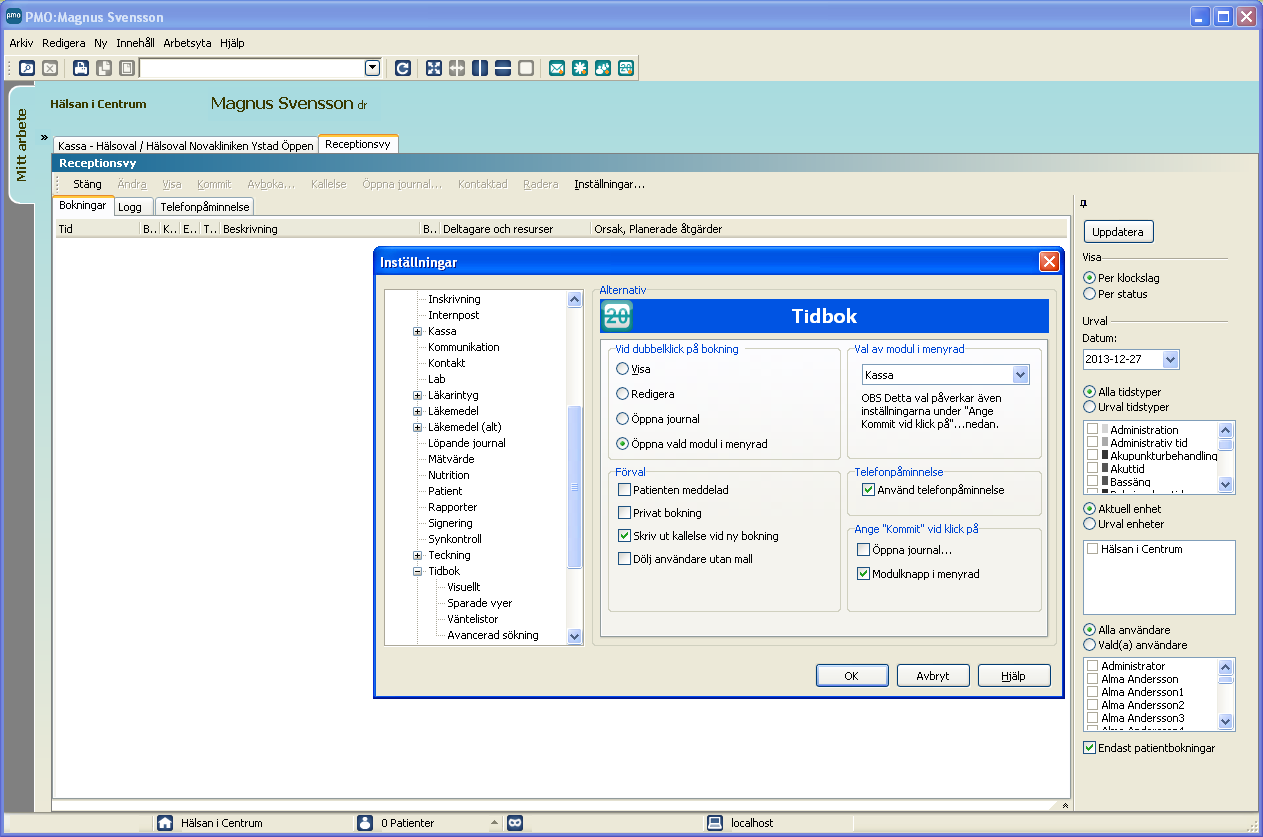Select the horizontal split layout icon
The width and height of the screenshot is (1263, 837).
pos(503,68)
